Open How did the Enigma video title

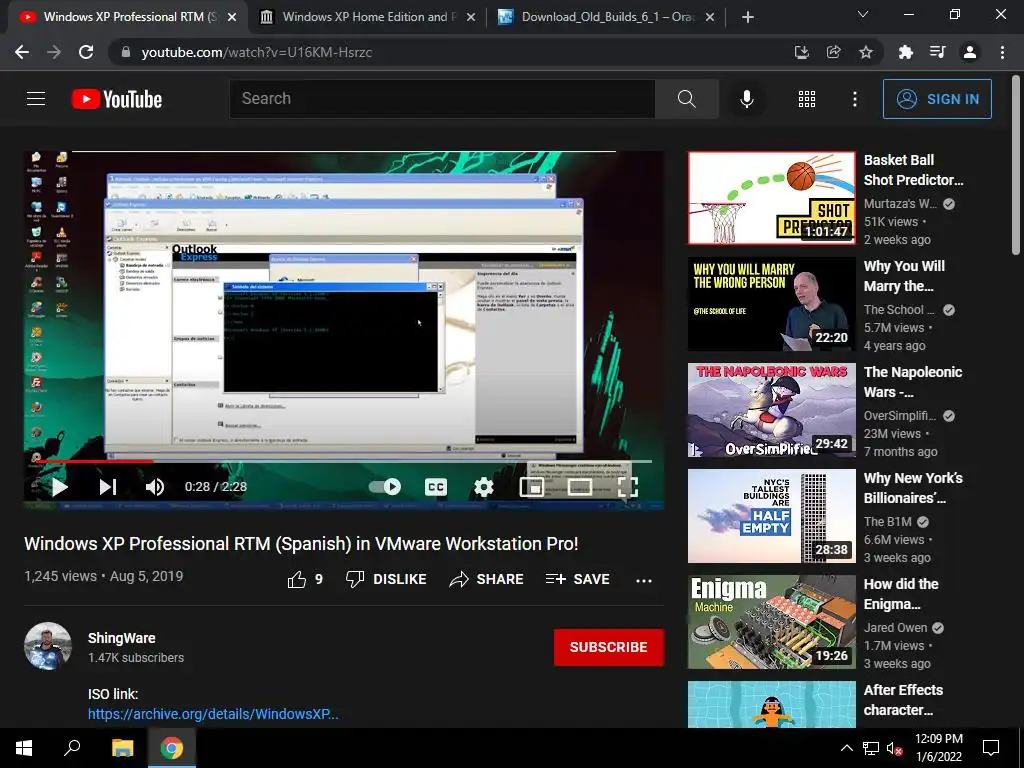[x=901, y=594]
